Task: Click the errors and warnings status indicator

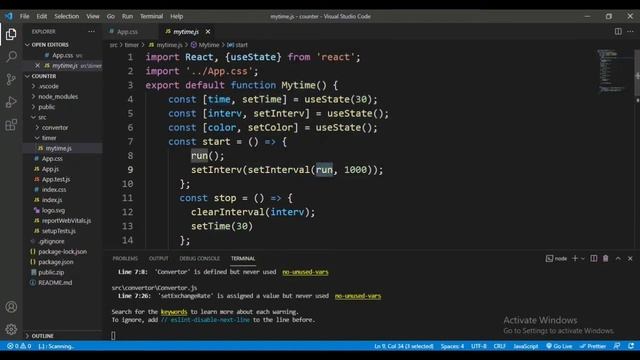Action: [19, 346]
